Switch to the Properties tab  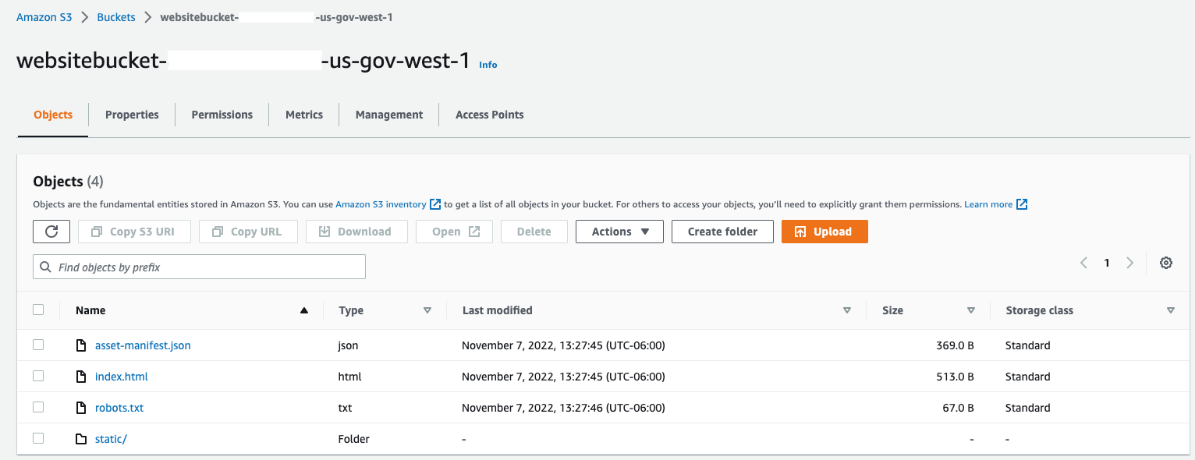pos(132,115)
